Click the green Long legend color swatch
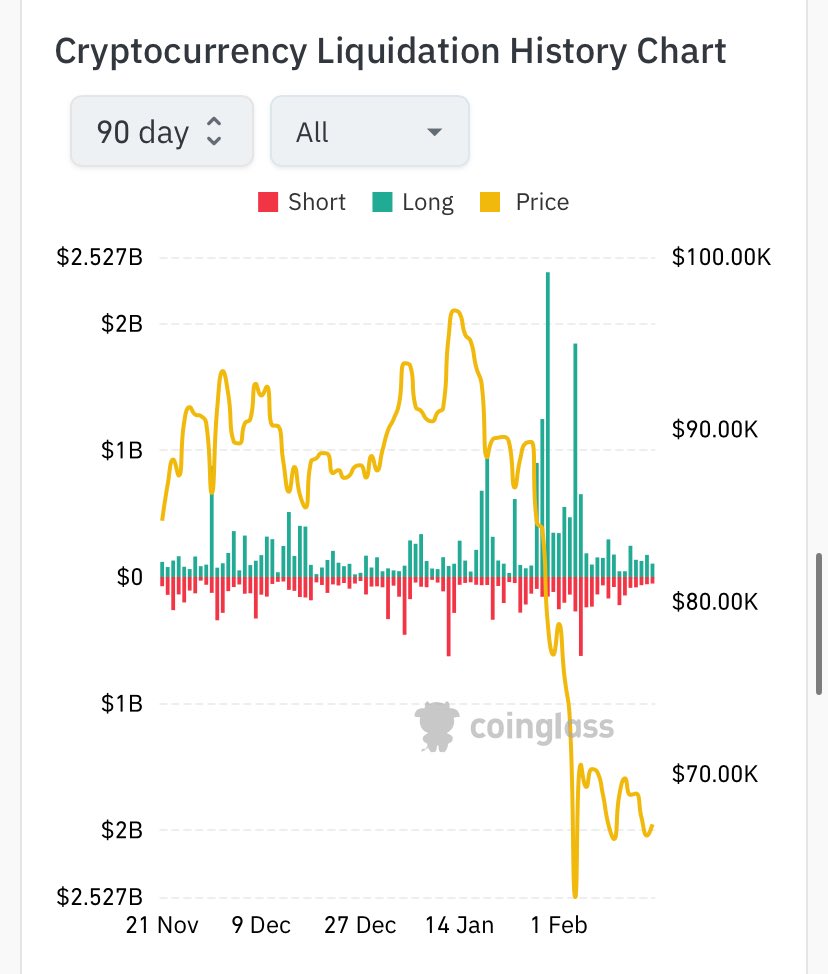This screenshot has width=828, height=974. [382, 202]
